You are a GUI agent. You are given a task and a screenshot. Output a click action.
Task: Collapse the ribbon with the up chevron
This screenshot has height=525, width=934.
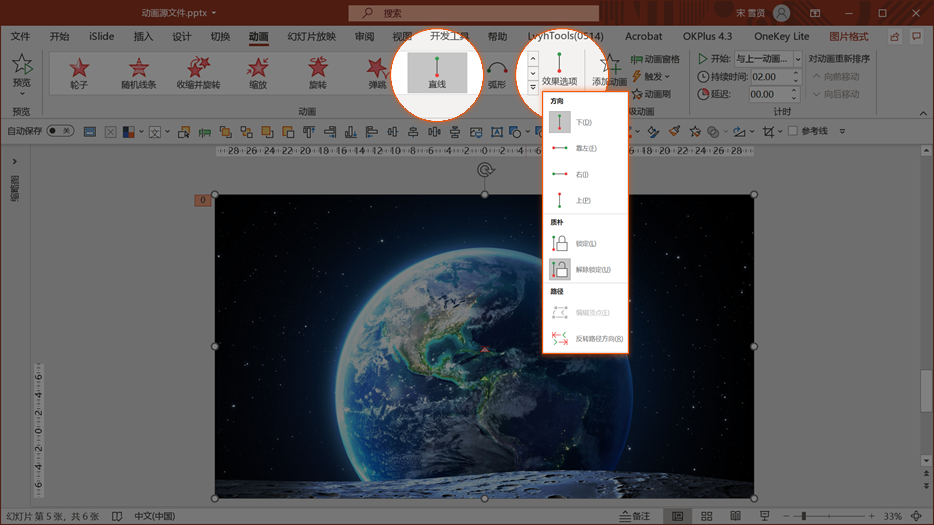point(923,113)
